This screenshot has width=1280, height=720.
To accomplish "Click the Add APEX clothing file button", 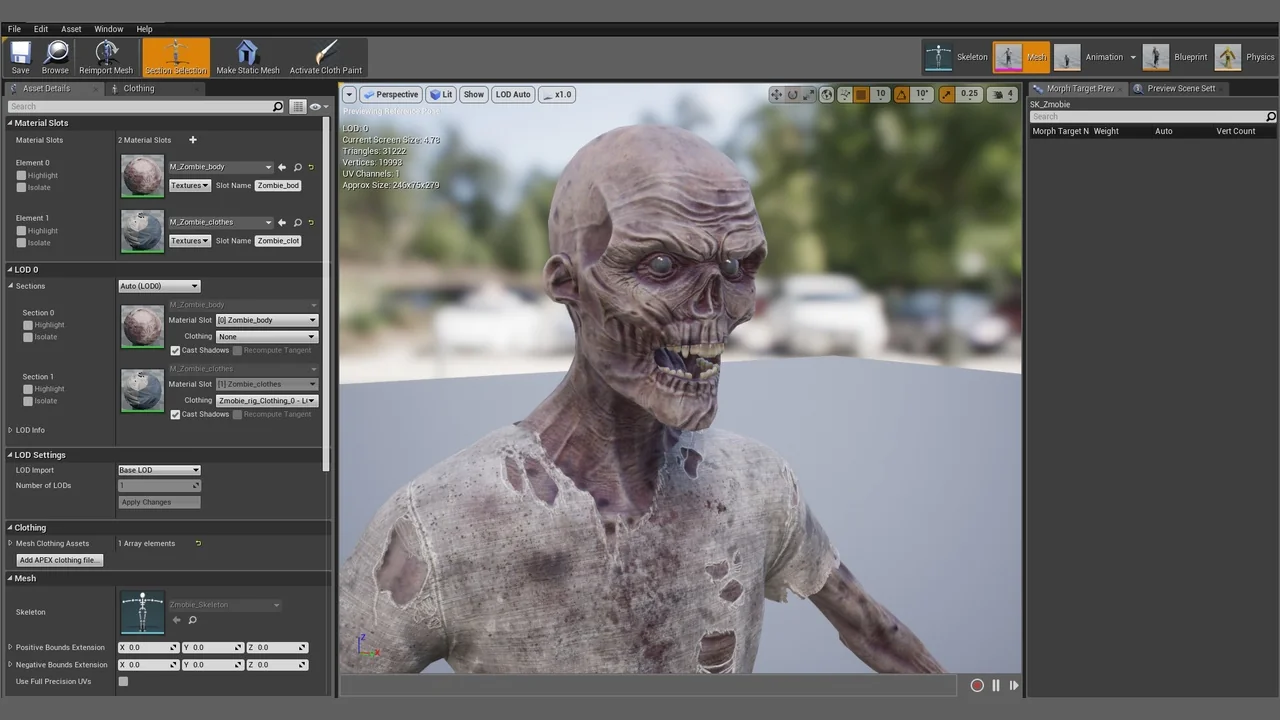I will [x=59, y=560].
